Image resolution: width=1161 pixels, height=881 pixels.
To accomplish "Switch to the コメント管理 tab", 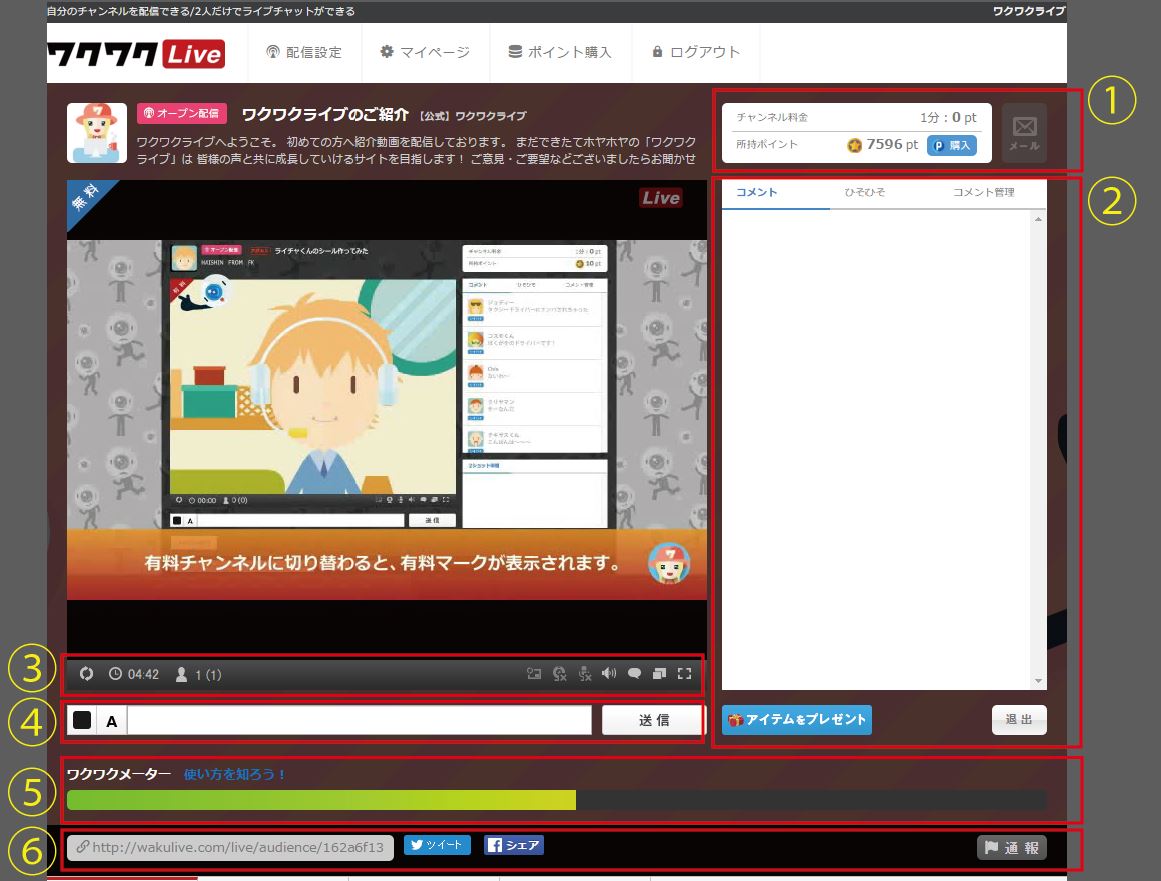I will pos(983,192).
